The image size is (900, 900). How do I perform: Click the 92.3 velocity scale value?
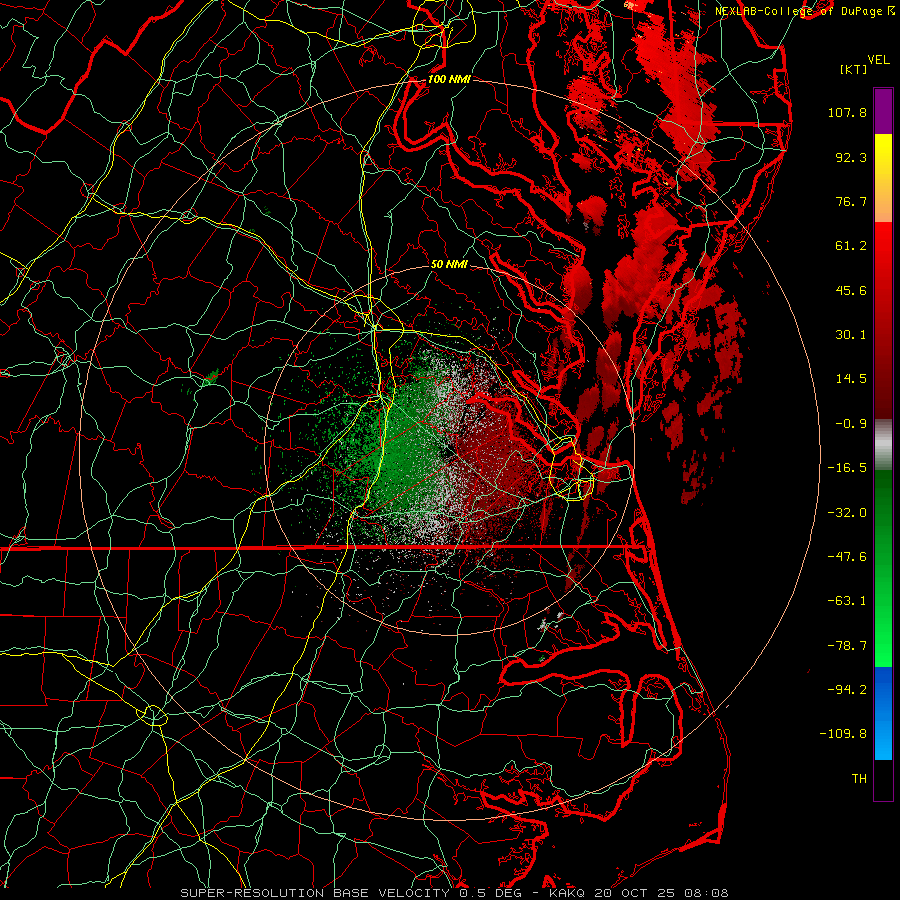(851, 157)
